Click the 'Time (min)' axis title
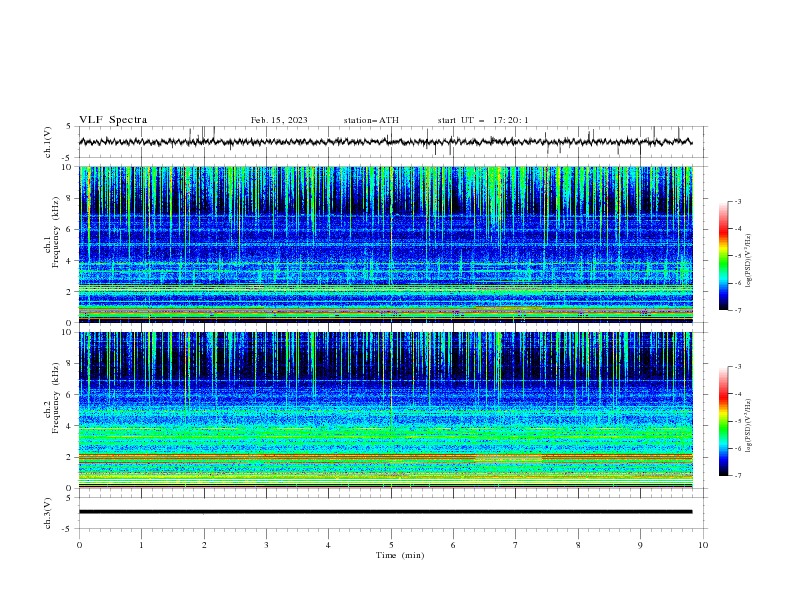Viewport: 792px width, 612px height. pos(400,555)
